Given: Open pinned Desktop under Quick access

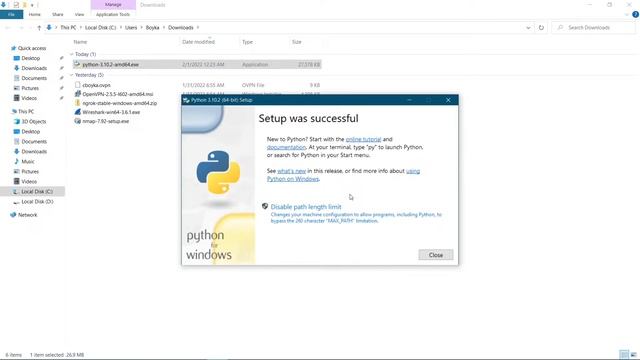Looking at the screenshot, I should [31, 58].
